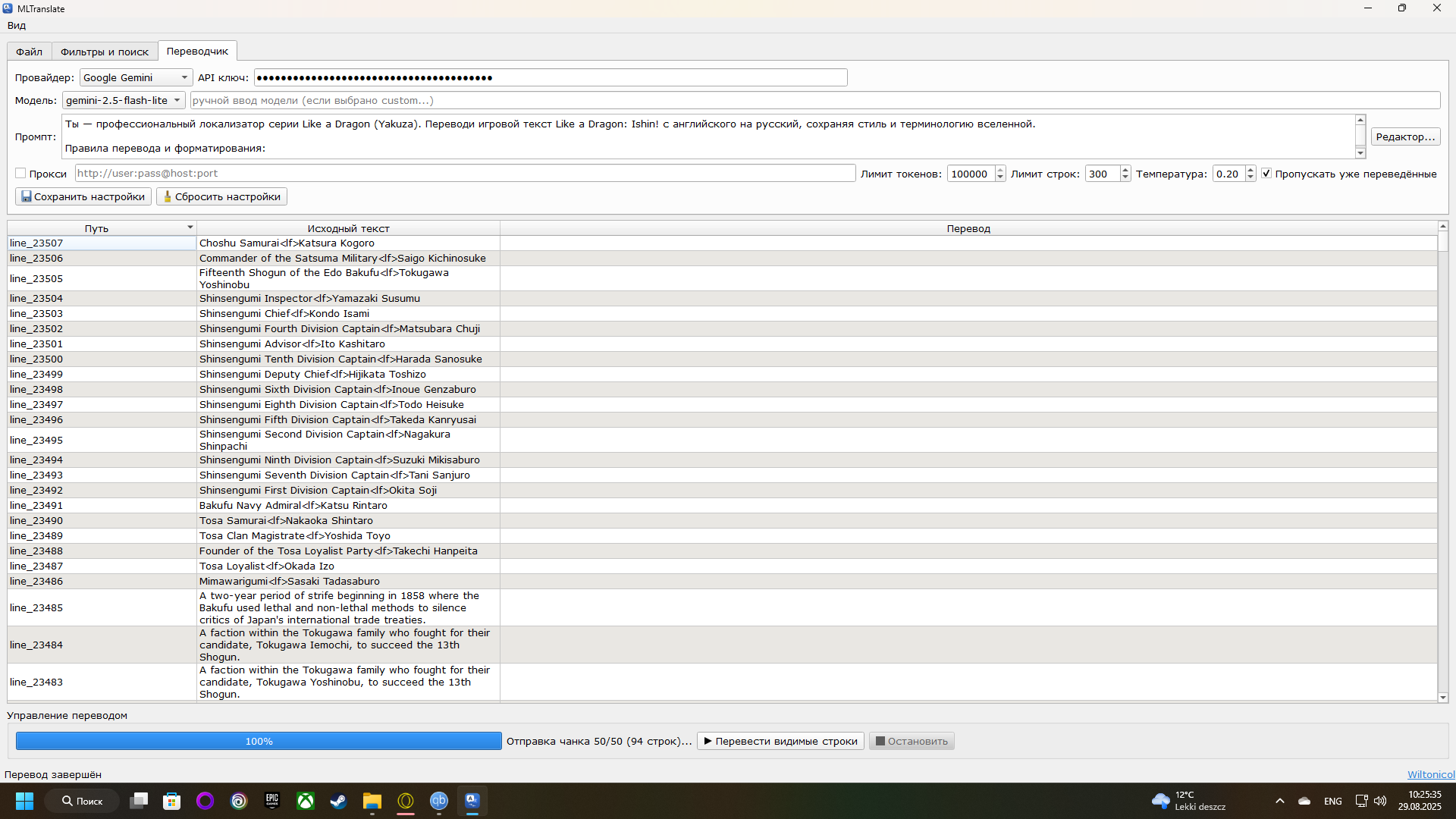
Task: Open qBittorrent from taskbar
Action: pos(439,801)
